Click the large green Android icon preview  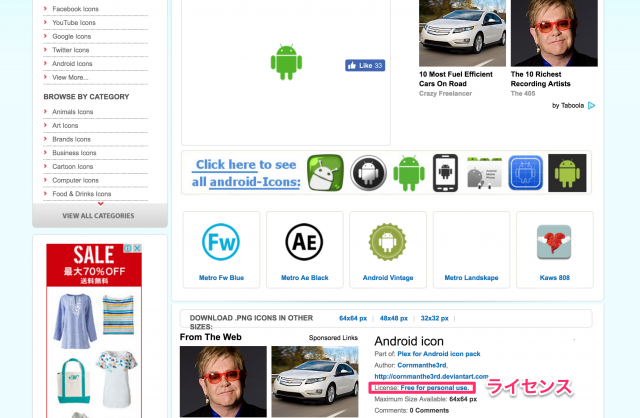point(286,62)
